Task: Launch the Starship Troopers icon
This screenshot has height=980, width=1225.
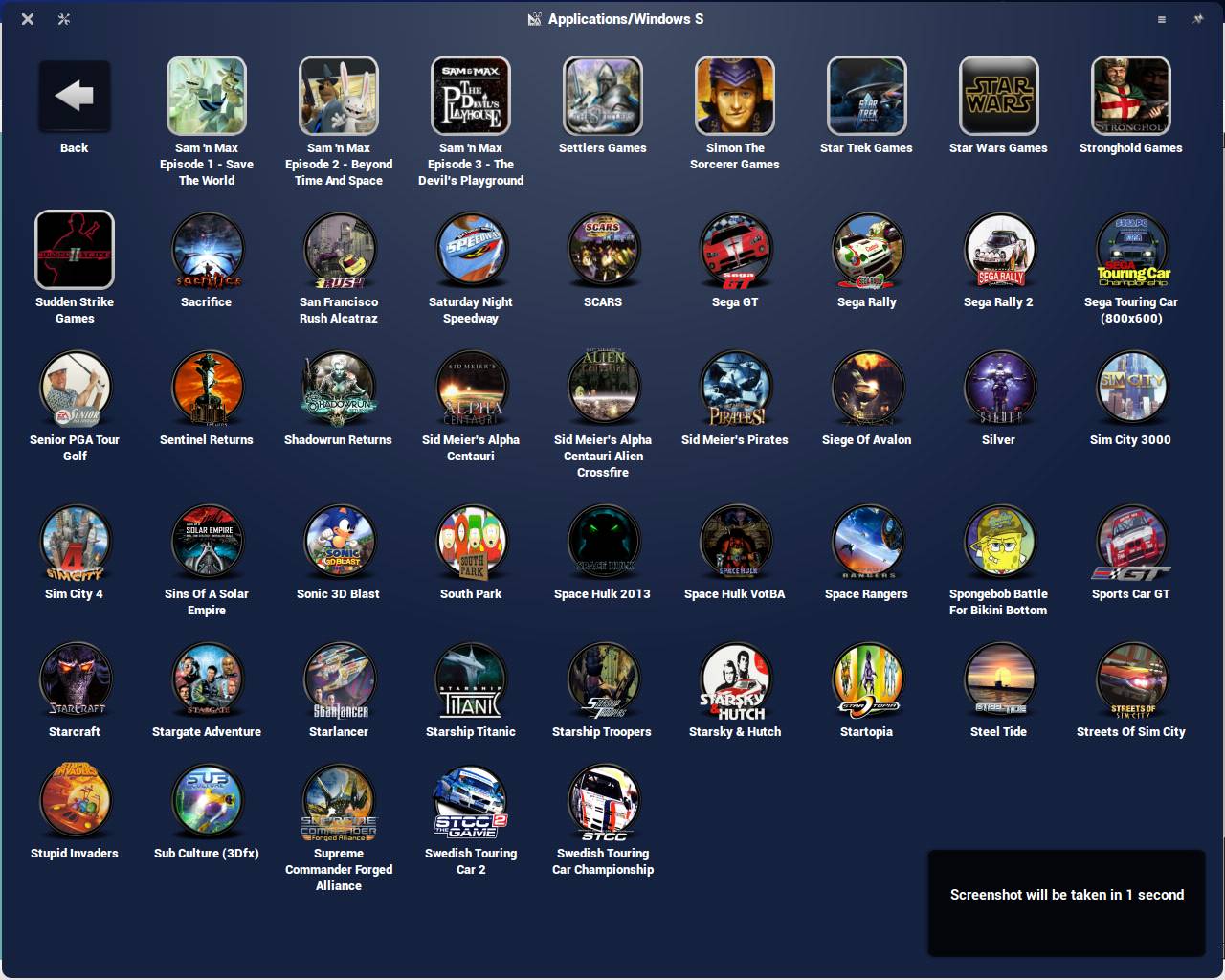Action: tap(603, 679)
